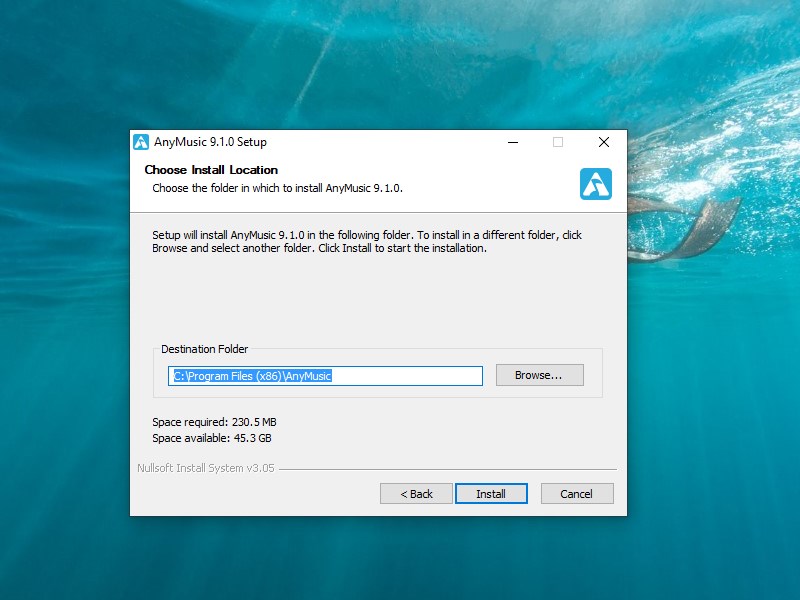Click the "Destination Folder" group label
The width and height of the screenshot is (800, 600).
(x=205, y=349)
